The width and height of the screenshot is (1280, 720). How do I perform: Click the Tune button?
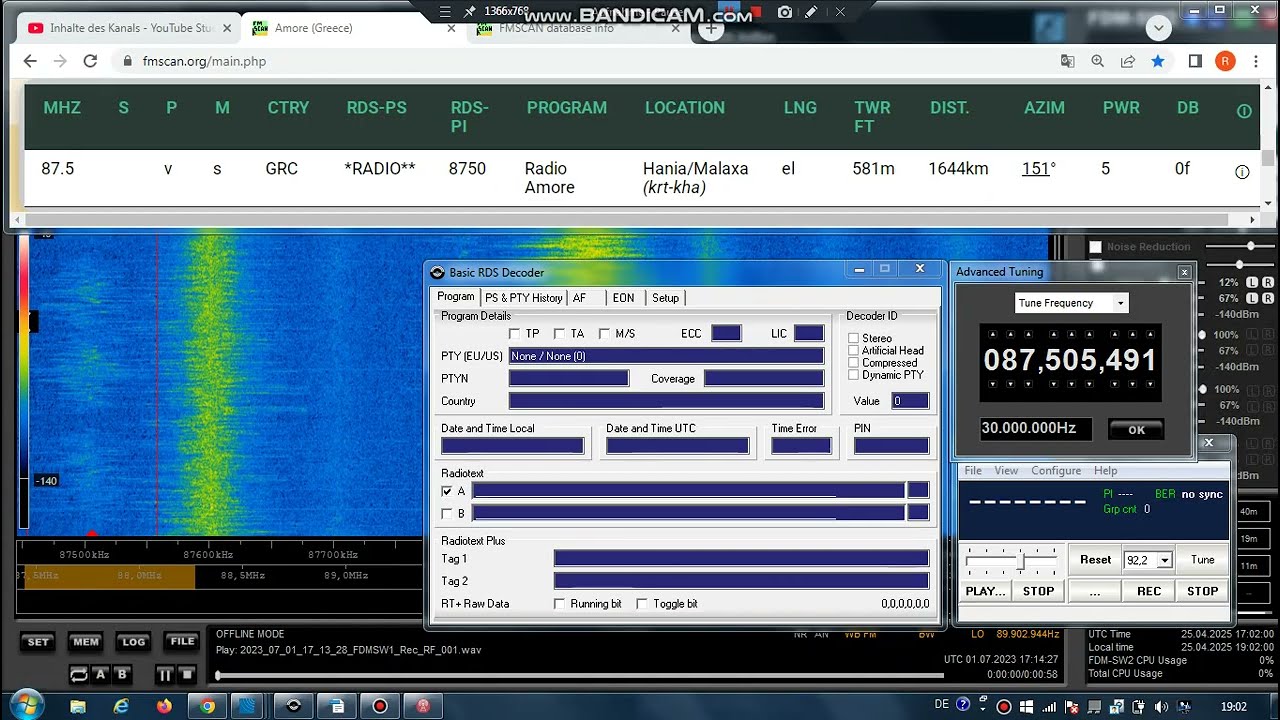(x=1202, y=560)
